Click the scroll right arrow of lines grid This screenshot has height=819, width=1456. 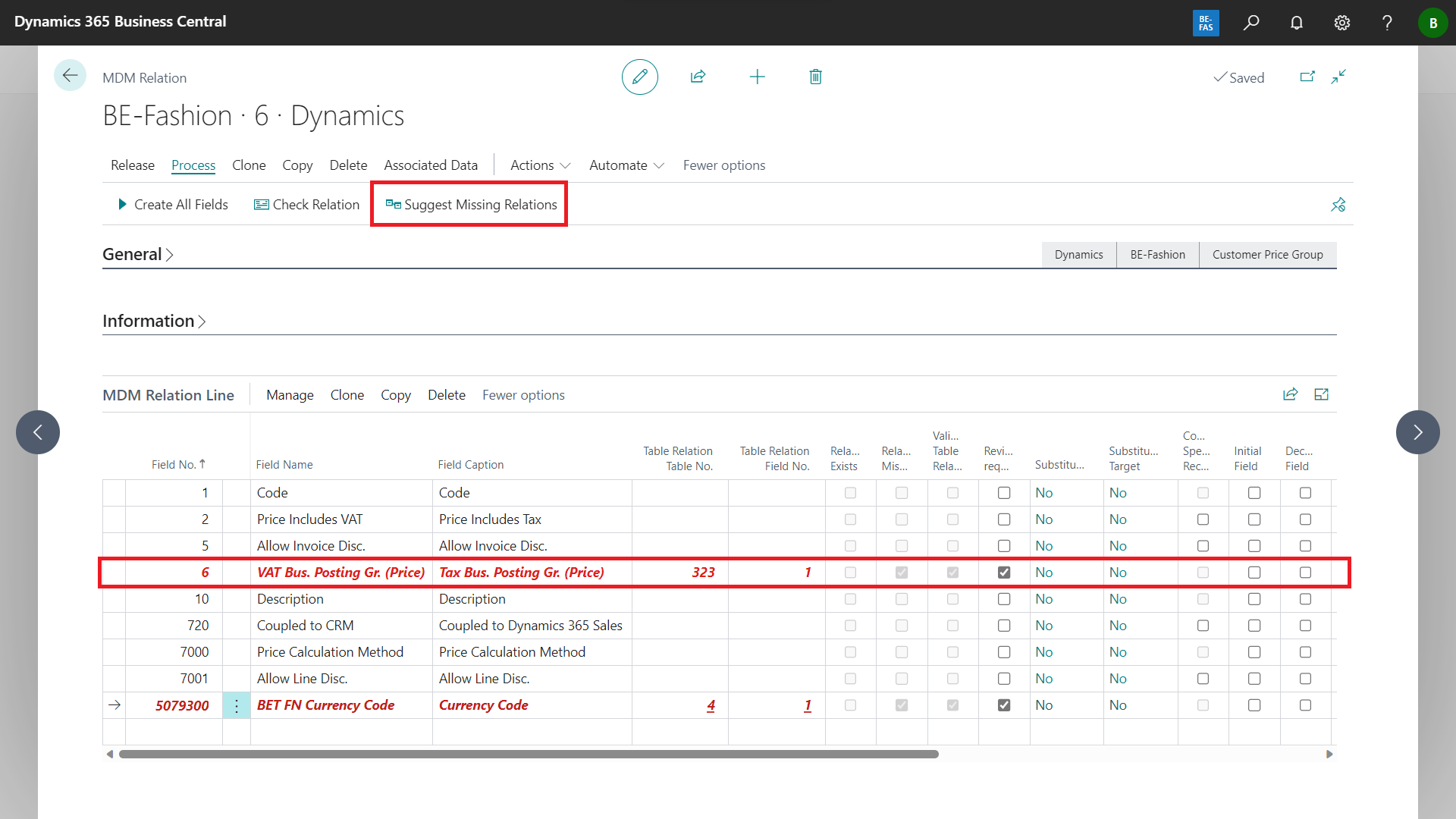[1329, 754]
